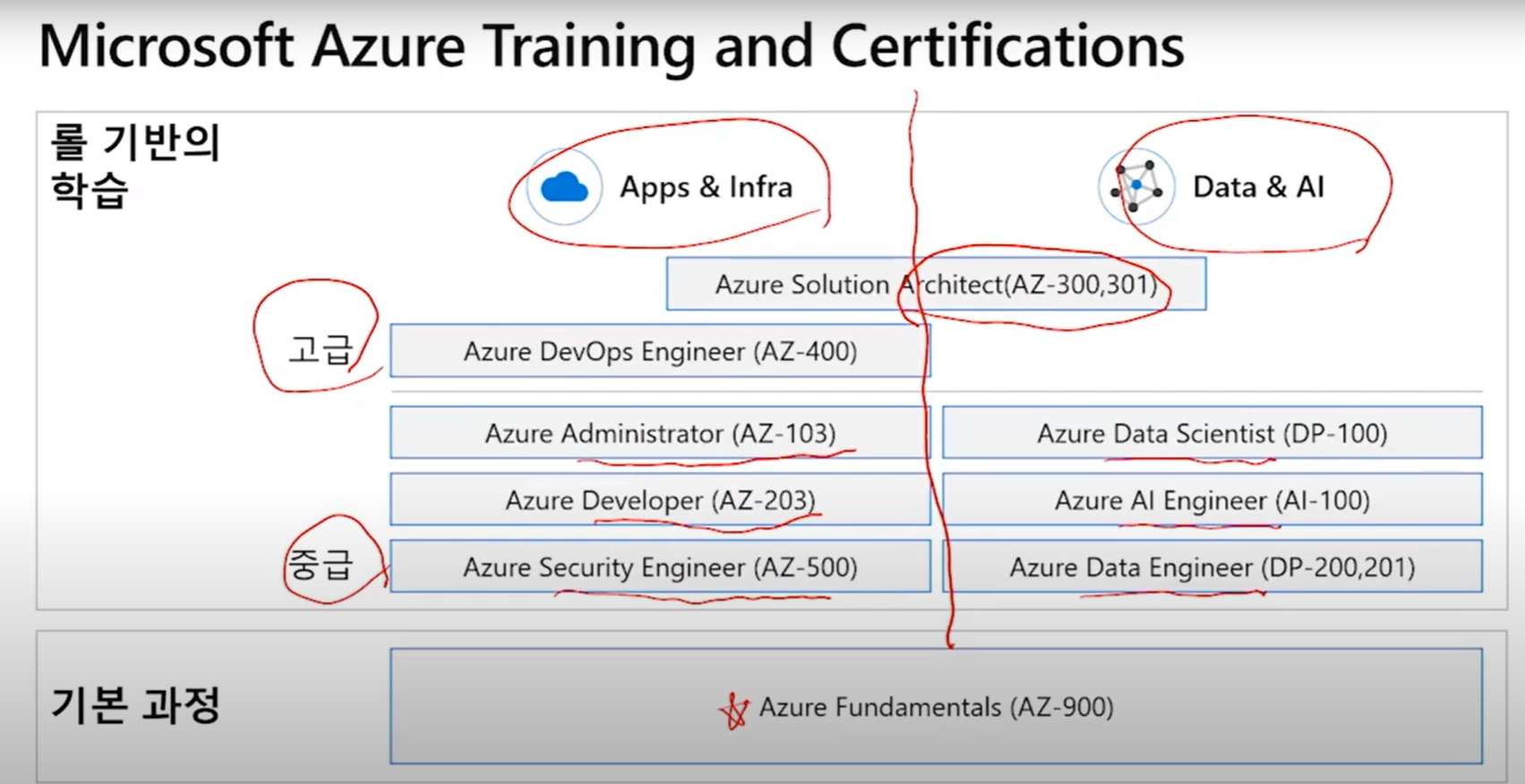Click the 기본 과정 section label
The width and height of the screenshot is (1525, 784).
pyautogui.click(x=135, y=704)
